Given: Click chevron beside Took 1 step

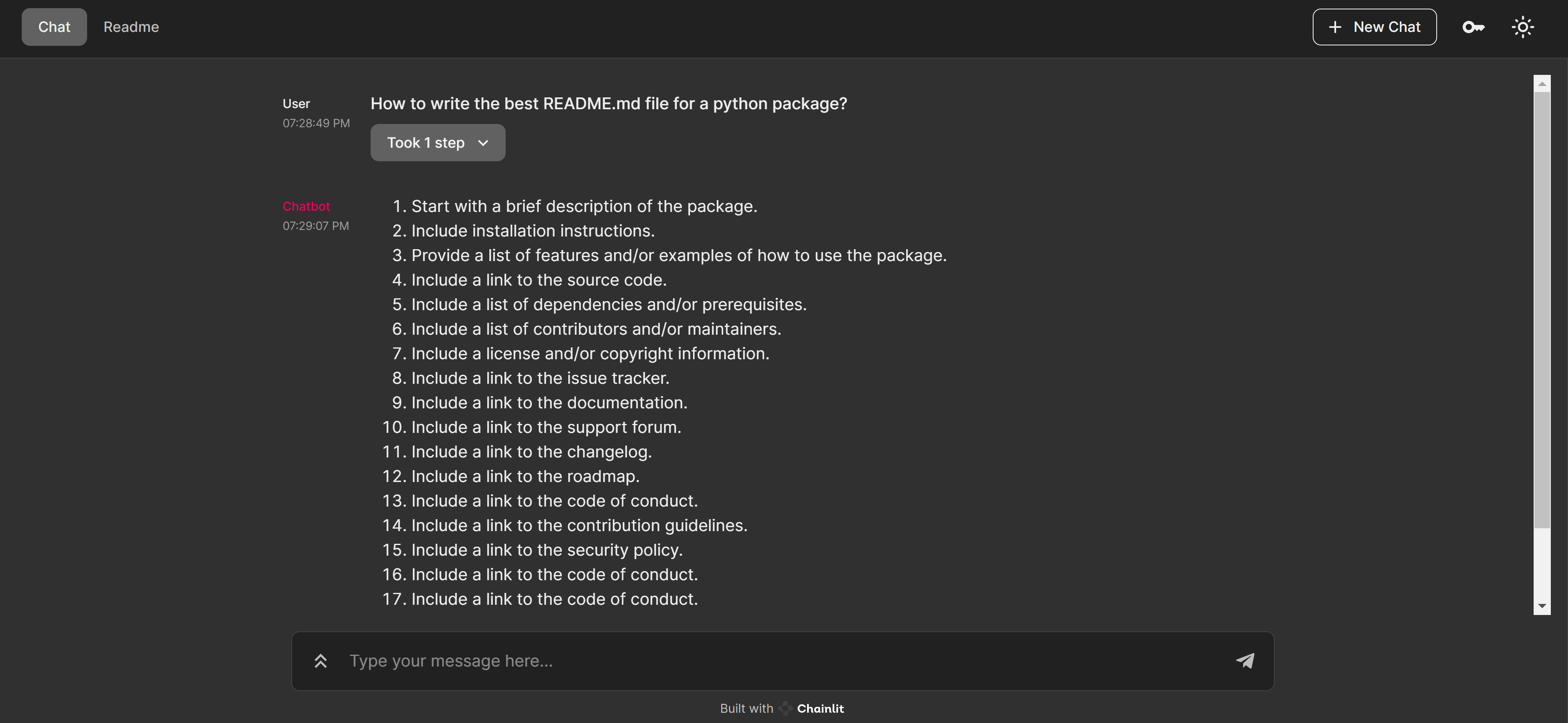Looking at the screenshot, I should (x=483, y=143).
